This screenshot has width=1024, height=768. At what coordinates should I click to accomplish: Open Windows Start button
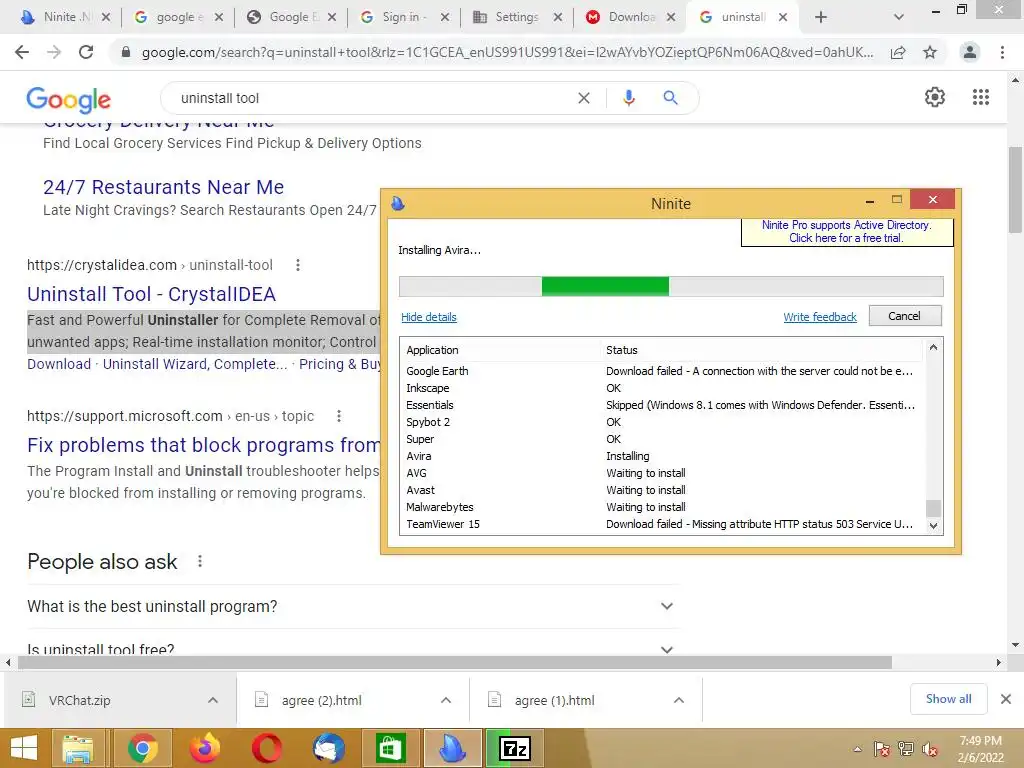tap(24, 748)
